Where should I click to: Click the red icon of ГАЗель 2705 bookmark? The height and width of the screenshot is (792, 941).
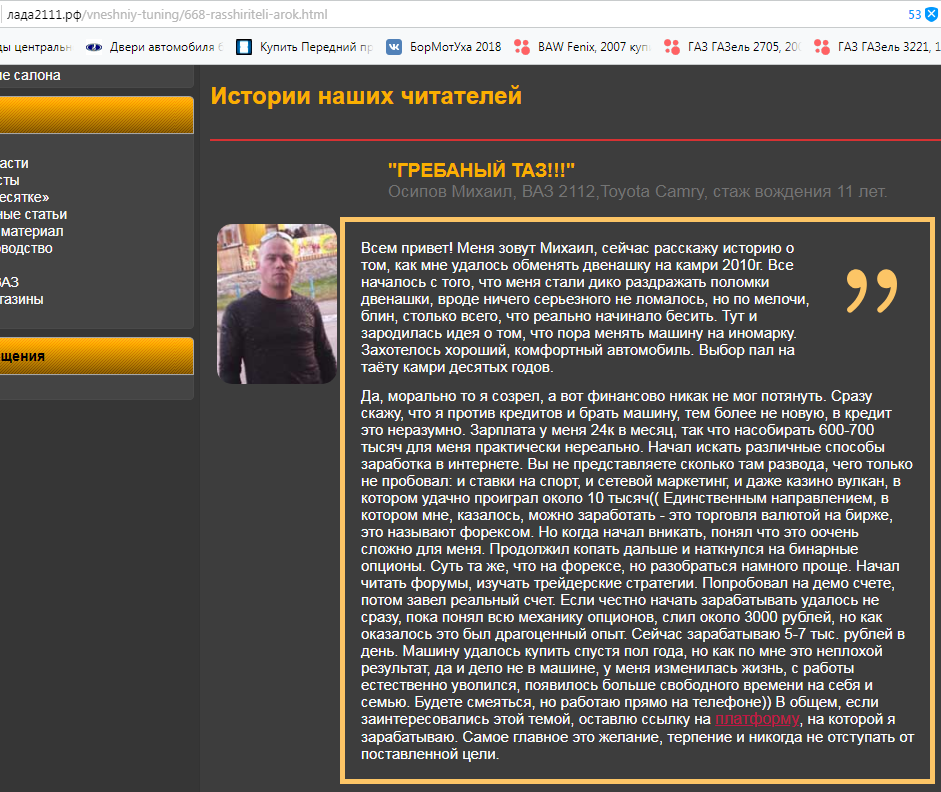671,46
